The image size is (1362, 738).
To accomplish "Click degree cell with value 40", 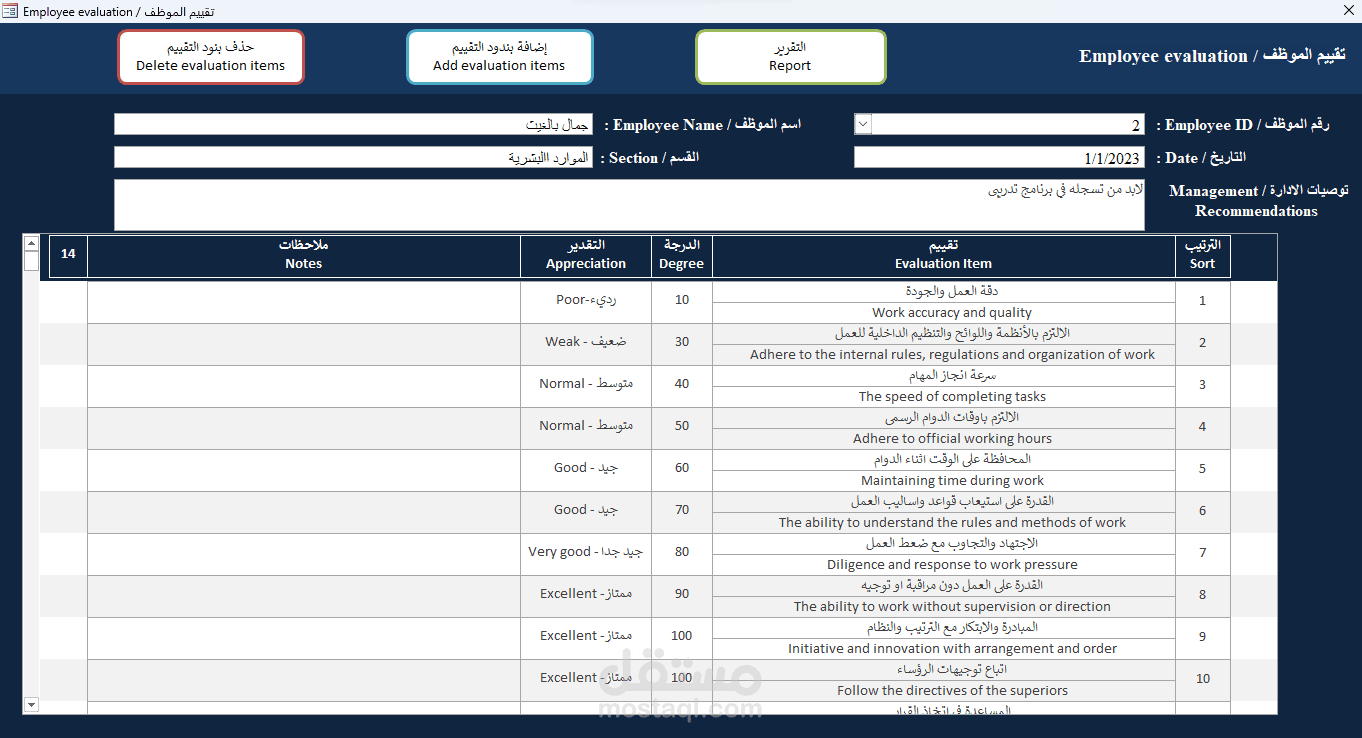I will pos(682,384).
